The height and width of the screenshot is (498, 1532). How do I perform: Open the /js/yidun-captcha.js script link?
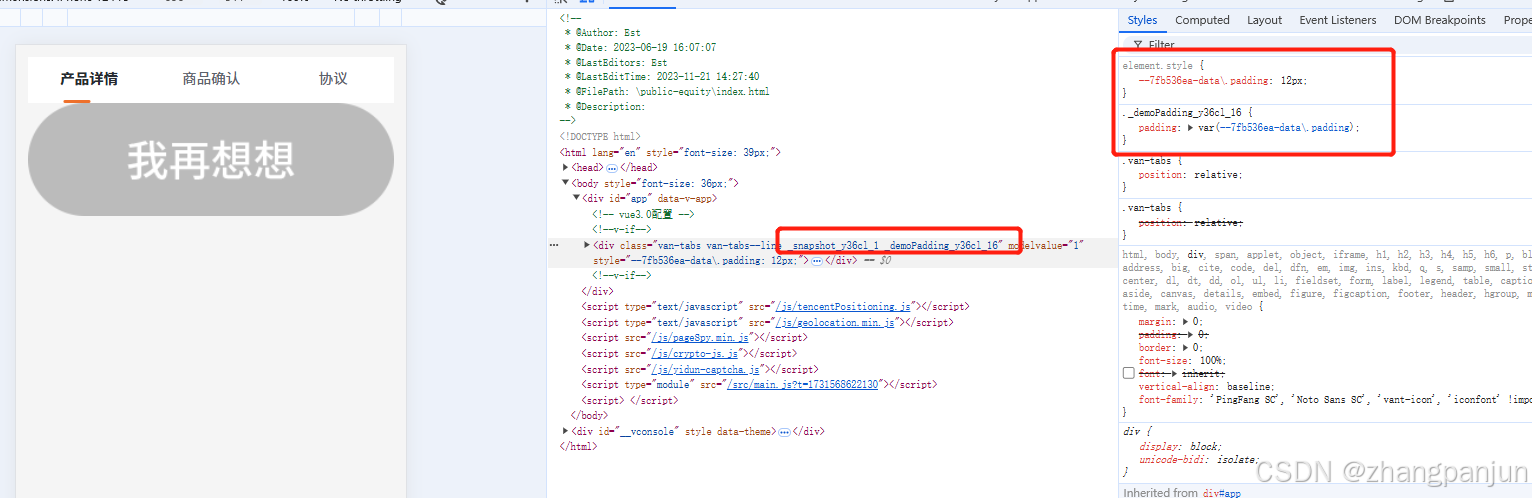click(705, 369)
